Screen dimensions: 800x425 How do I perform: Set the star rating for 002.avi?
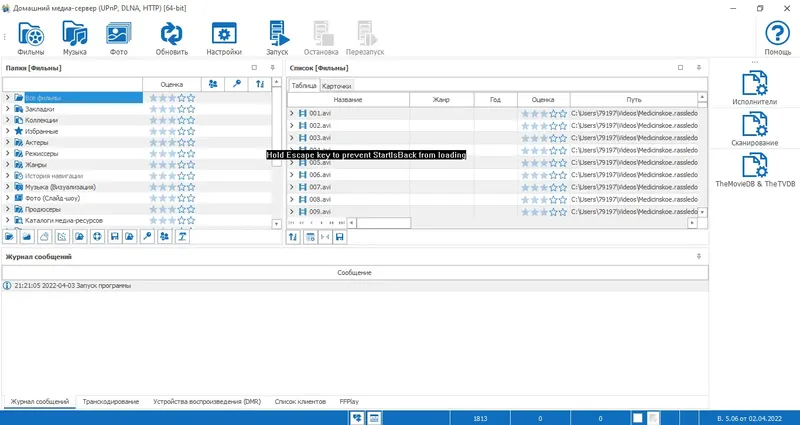pyautogui.click(x=543, y=126)
